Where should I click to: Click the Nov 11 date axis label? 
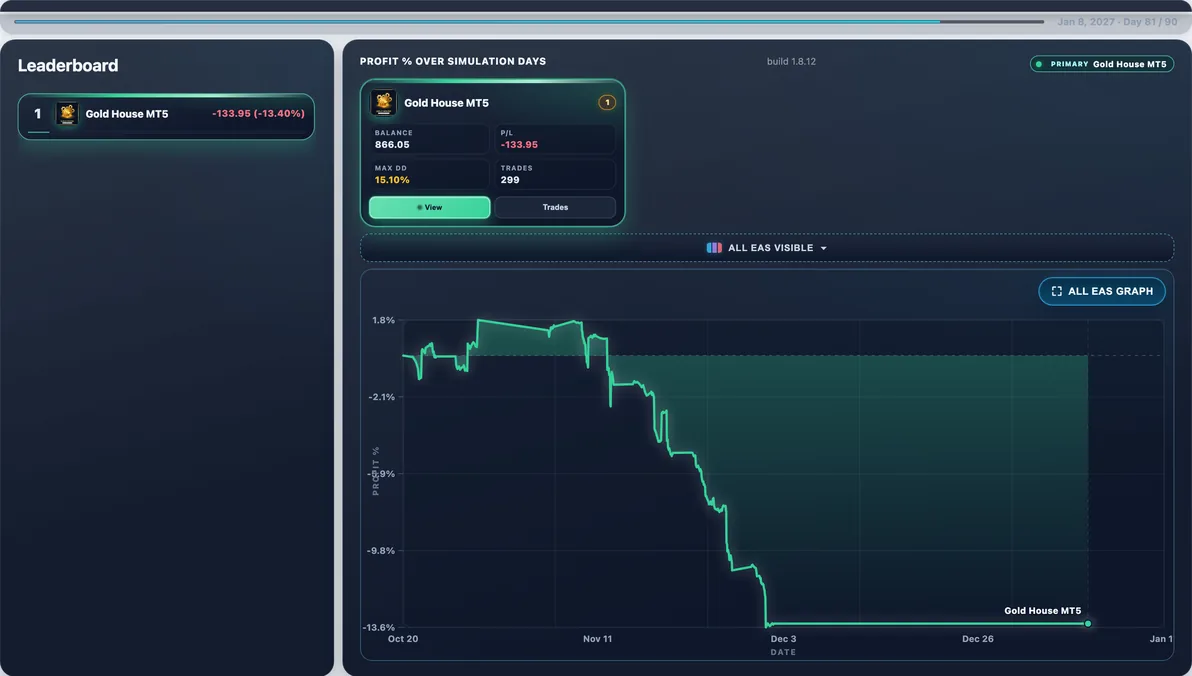tap(598, 639)
